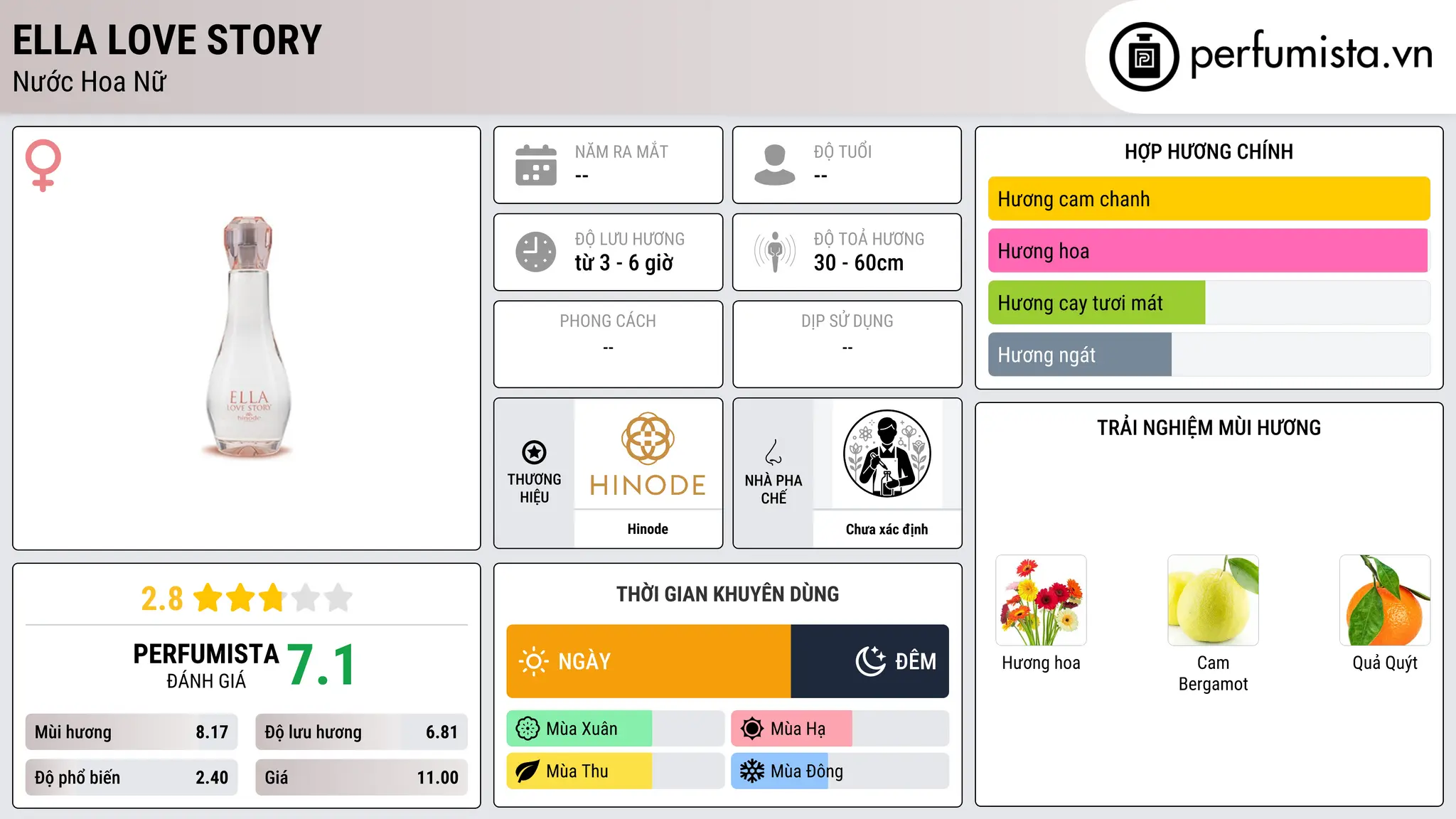Click the Độ lưu hương 6.81 score row
The height and width of the screenshot is (819, 1456).
[361, 732]
